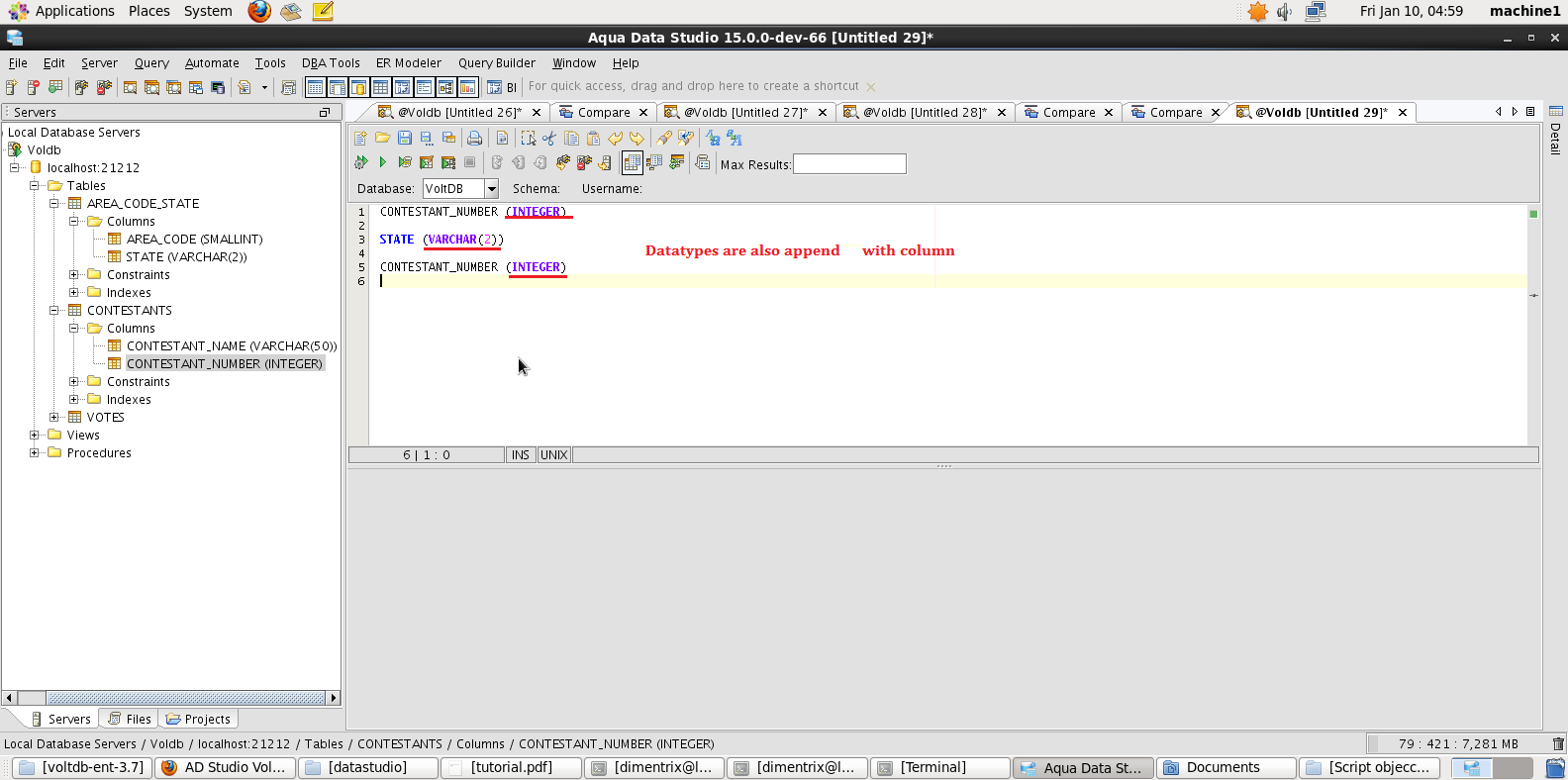Select AREA_CODE (SMALLINT) column in tree

(195, 240)
